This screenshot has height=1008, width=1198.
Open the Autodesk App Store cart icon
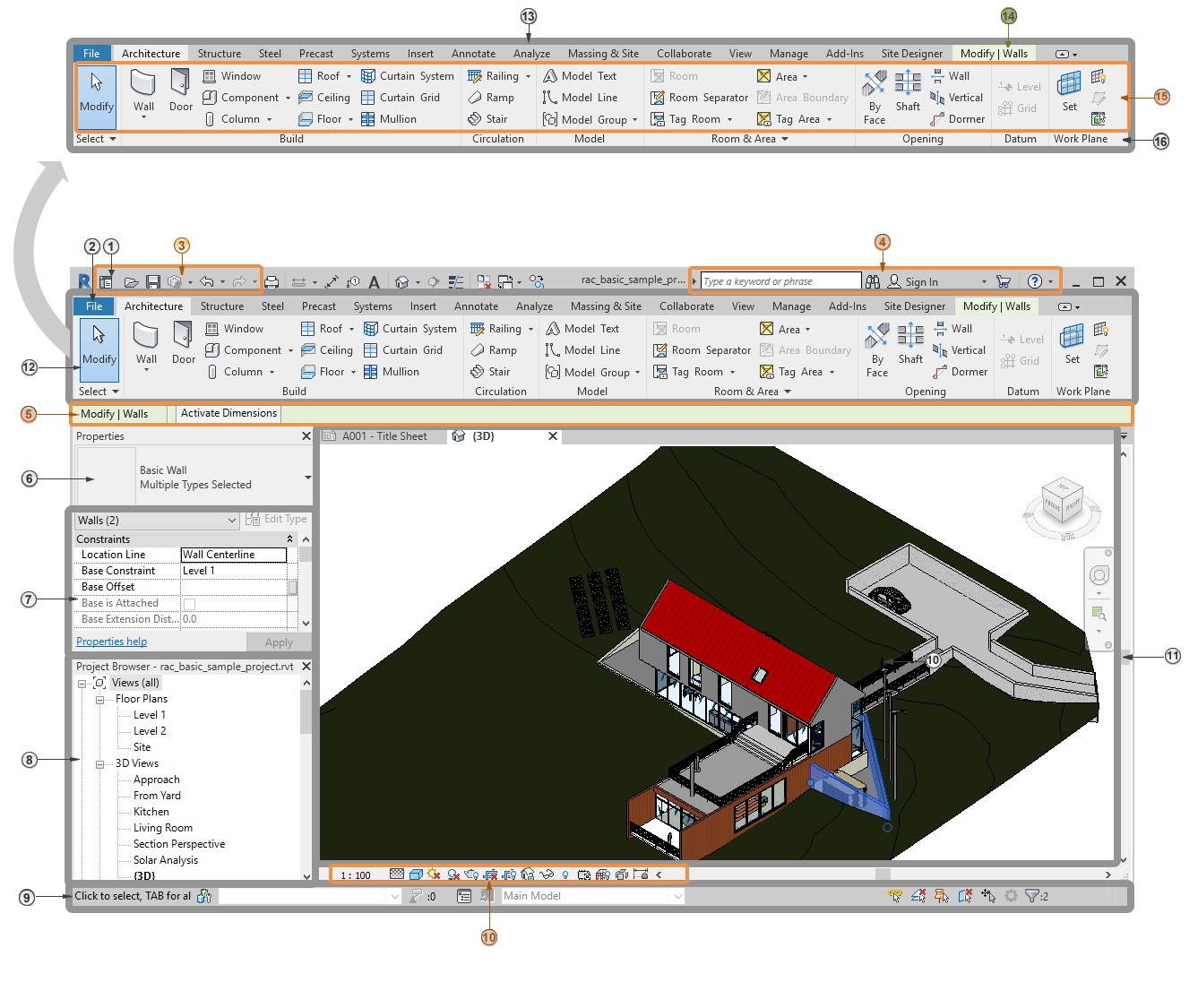click(1004, 281)
